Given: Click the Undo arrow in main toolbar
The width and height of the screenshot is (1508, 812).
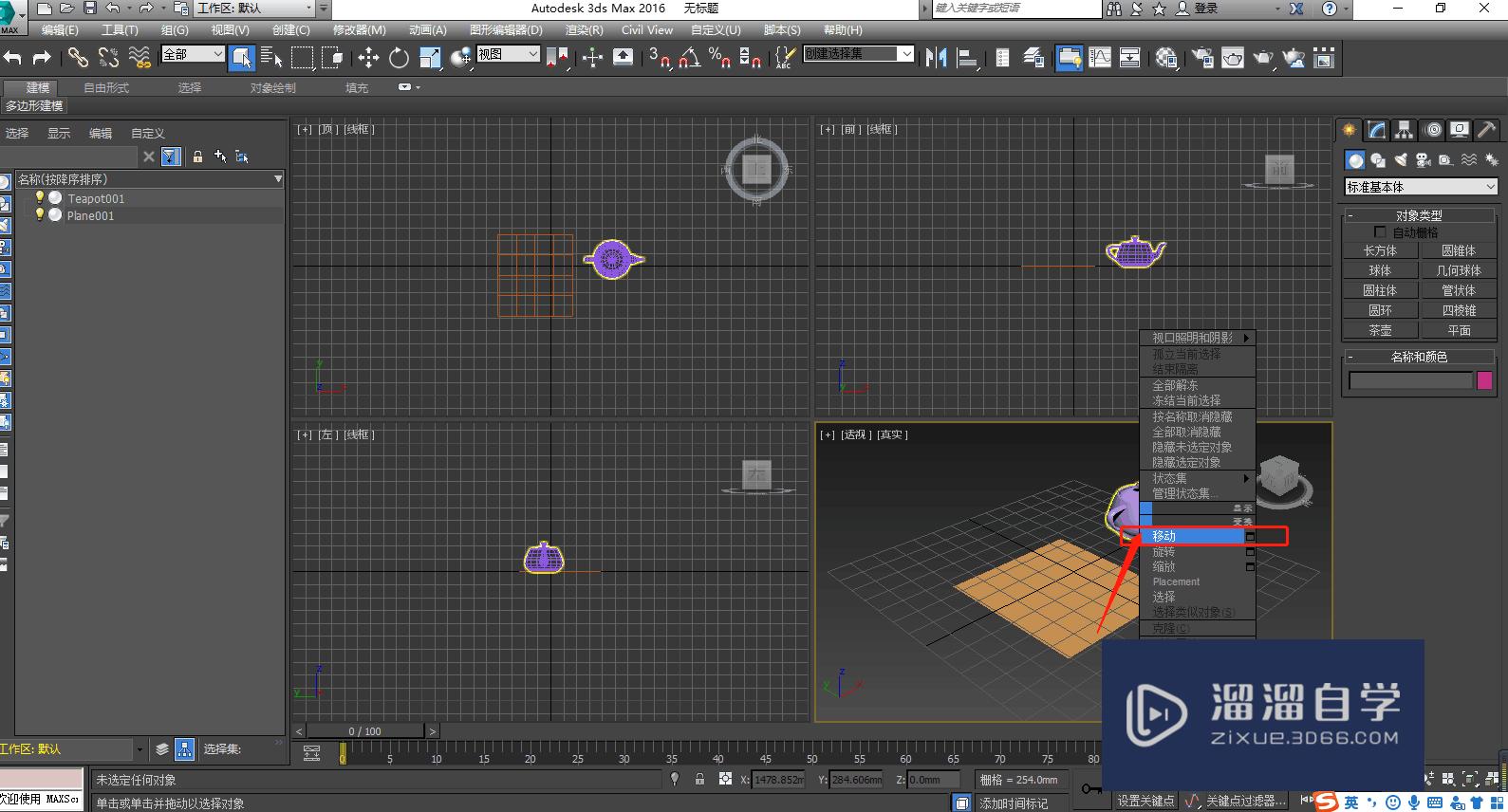Looking at the screenshot, I should [x=12, y=58].
